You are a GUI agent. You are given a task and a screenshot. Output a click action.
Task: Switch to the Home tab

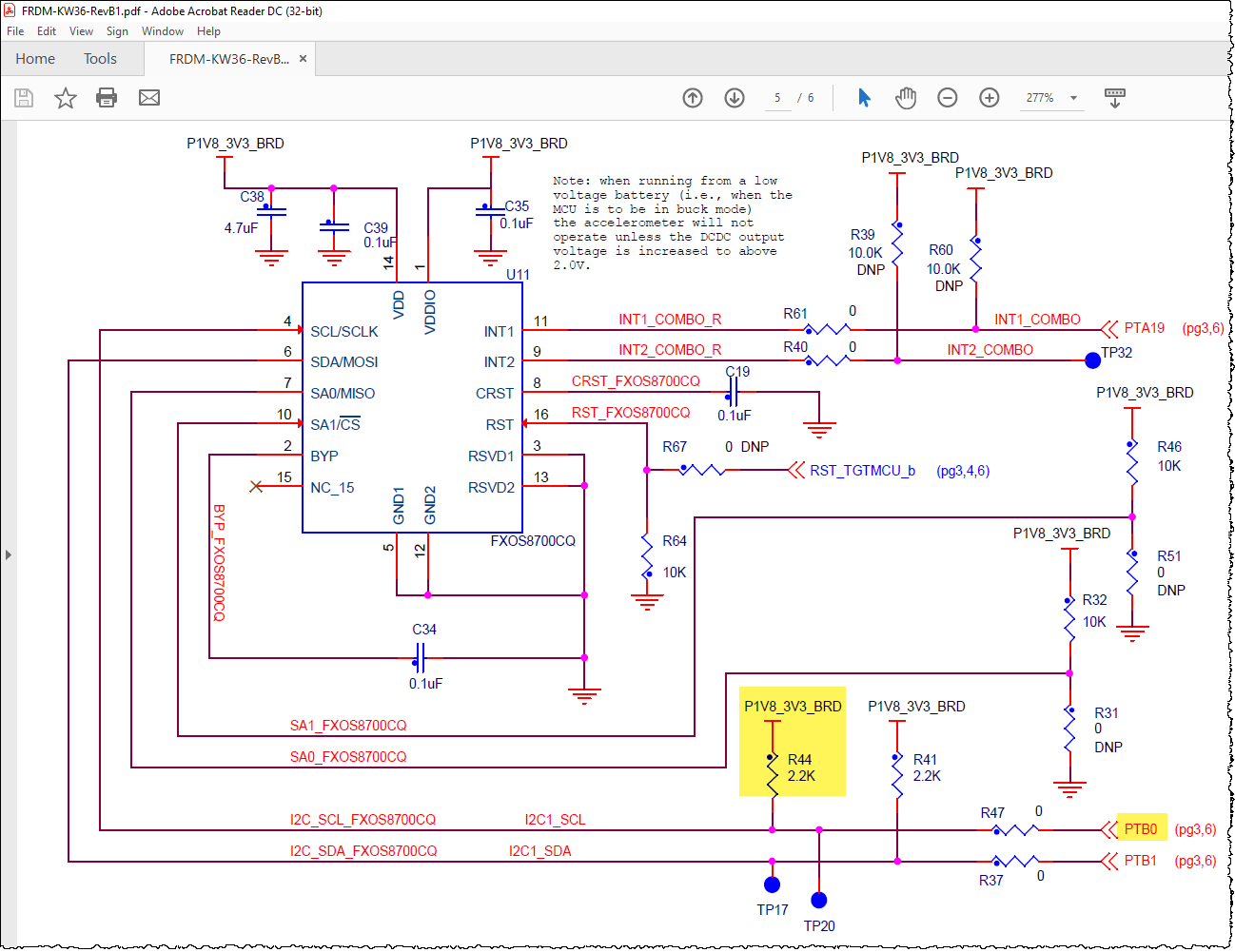pos(35,58)
